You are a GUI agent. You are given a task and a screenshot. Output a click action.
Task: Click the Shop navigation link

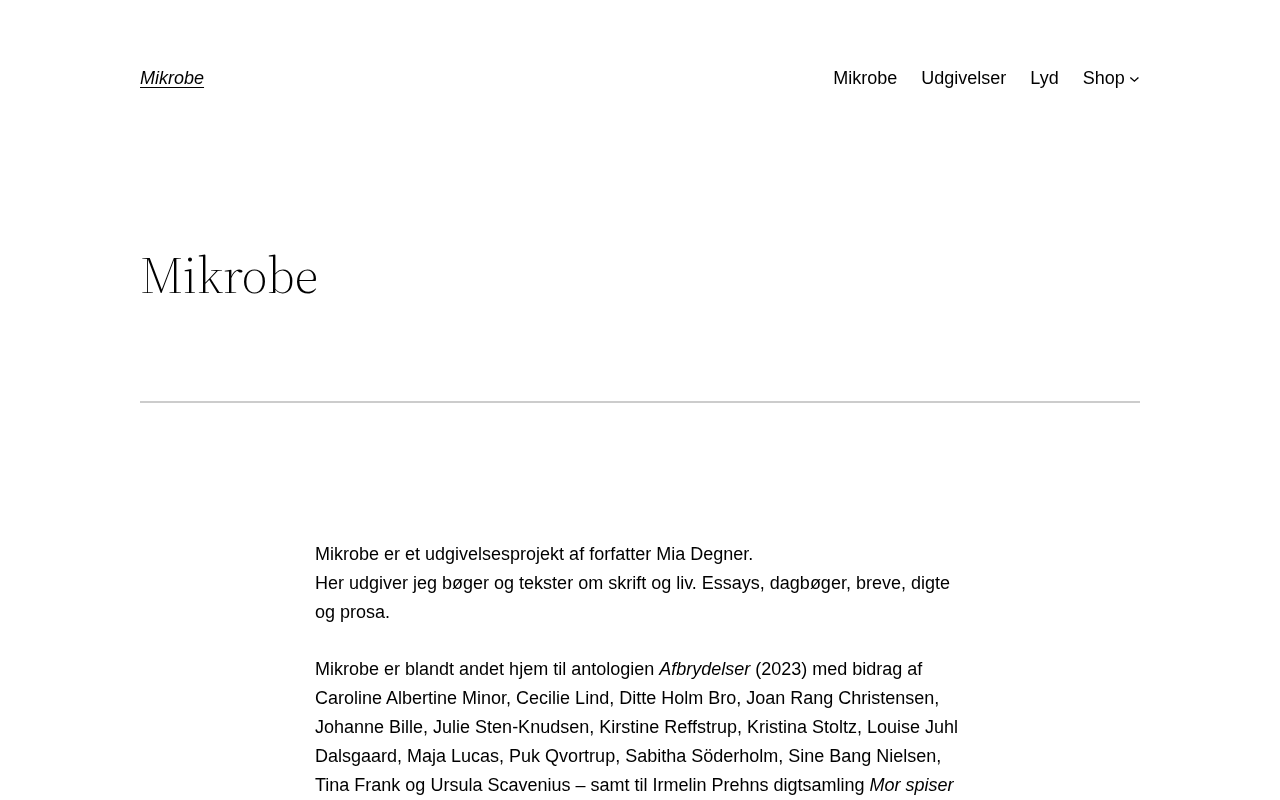1103,78
